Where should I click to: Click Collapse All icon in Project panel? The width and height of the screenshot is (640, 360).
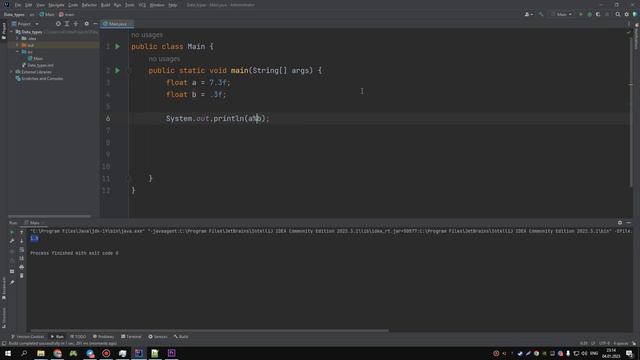click(x=76, y=24)
